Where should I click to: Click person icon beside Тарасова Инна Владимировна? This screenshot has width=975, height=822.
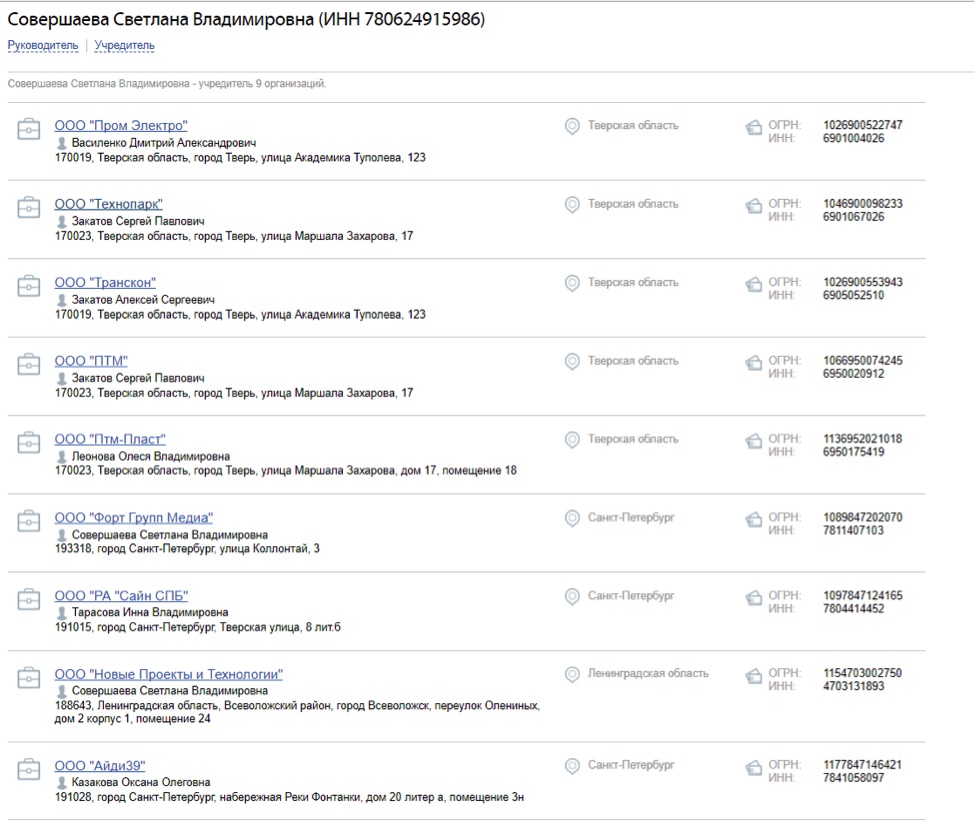coord(62,613)
